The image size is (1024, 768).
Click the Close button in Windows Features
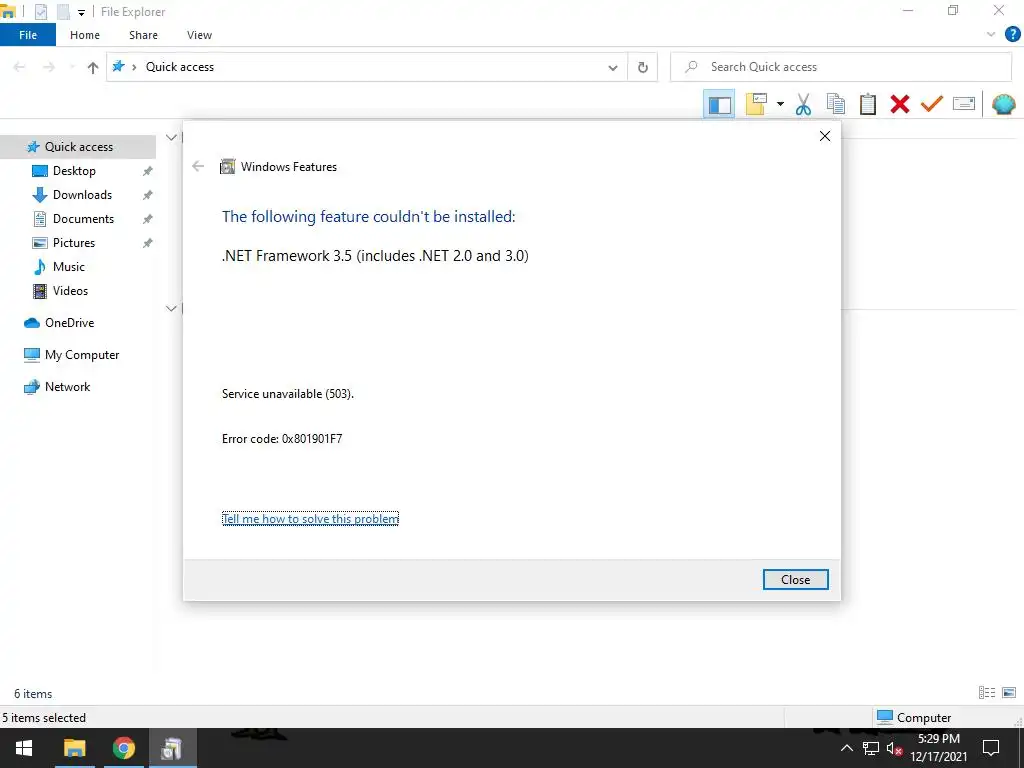(x=795, y=580)
